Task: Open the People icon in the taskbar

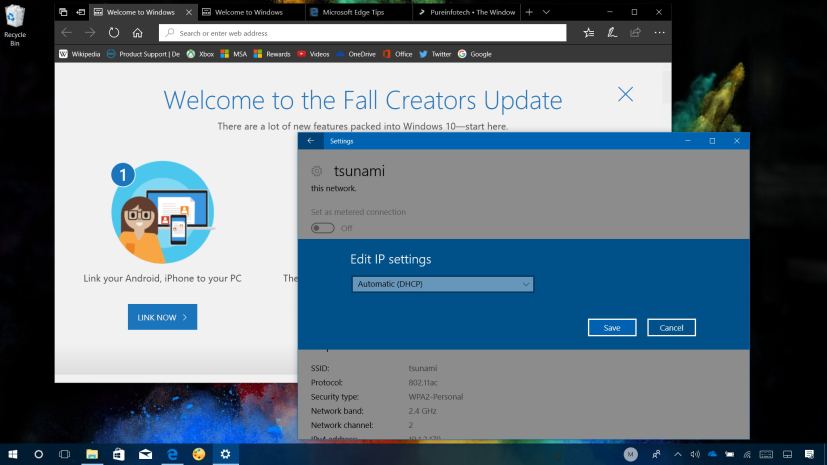Action: click(x=656, y=454)
